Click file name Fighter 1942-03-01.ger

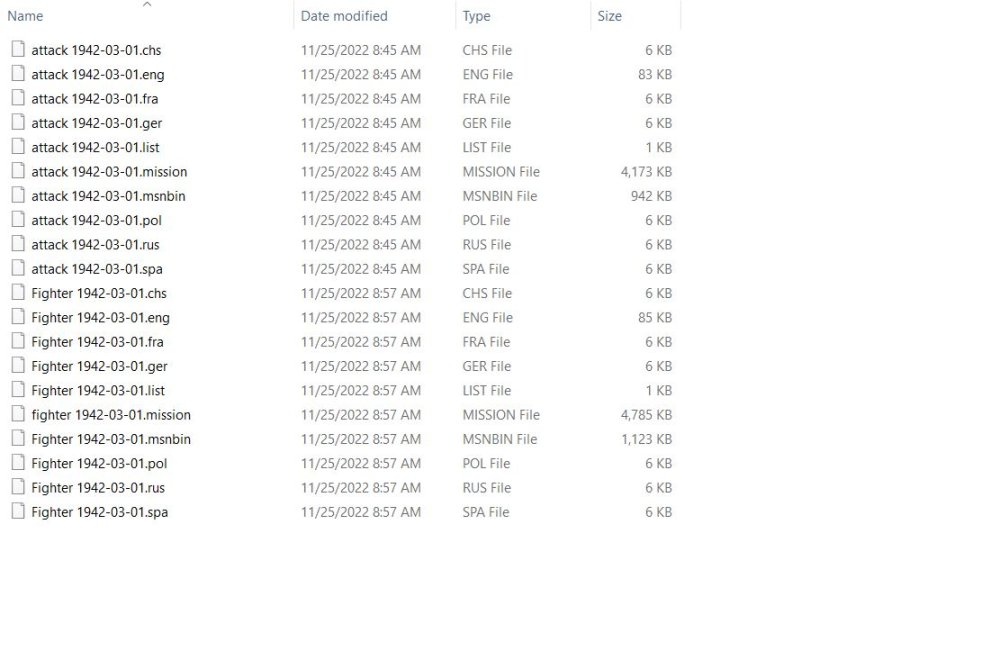99,365
